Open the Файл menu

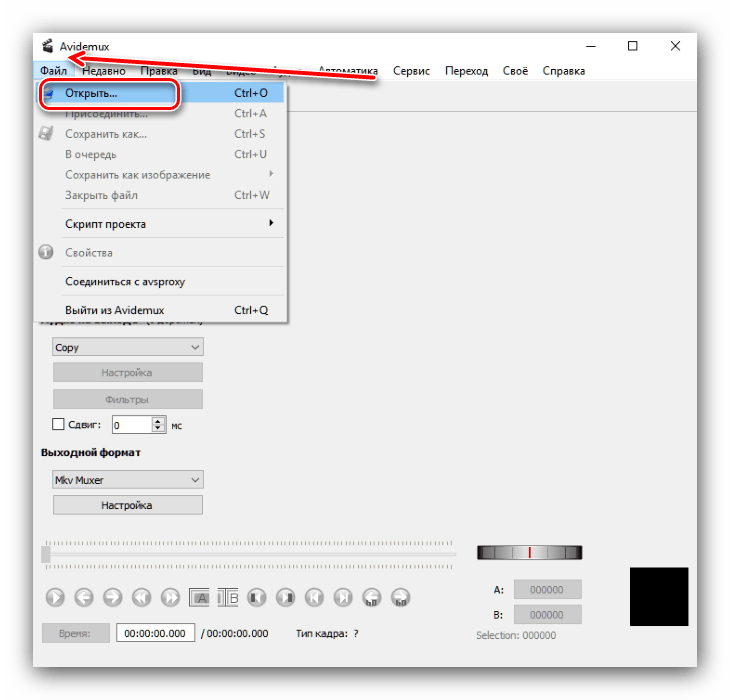click(54, 71)
